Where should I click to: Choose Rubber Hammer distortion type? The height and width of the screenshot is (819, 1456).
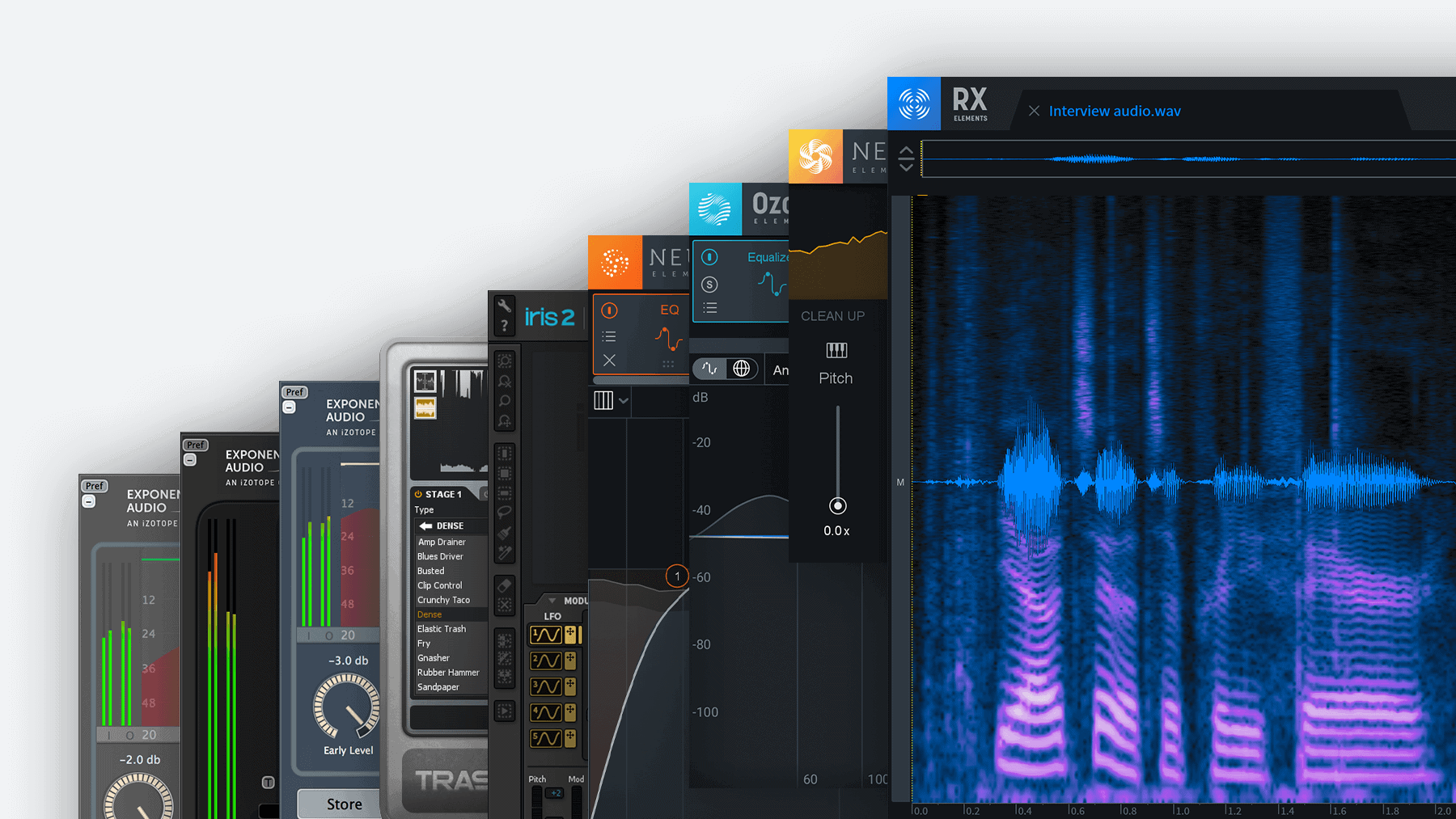pyautogui.click(x=448, y=673)
